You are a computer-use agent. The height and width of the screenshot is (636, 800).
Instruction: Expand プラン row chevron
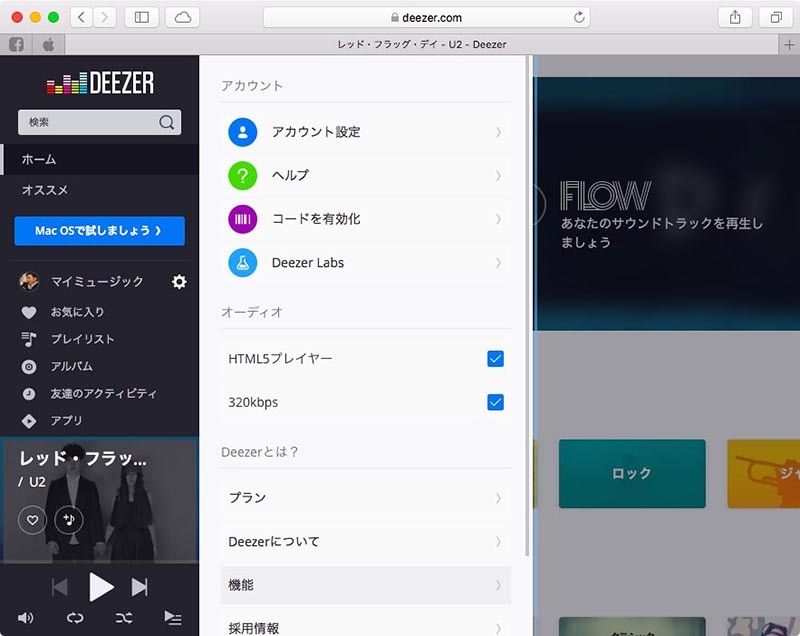point(498,498)
